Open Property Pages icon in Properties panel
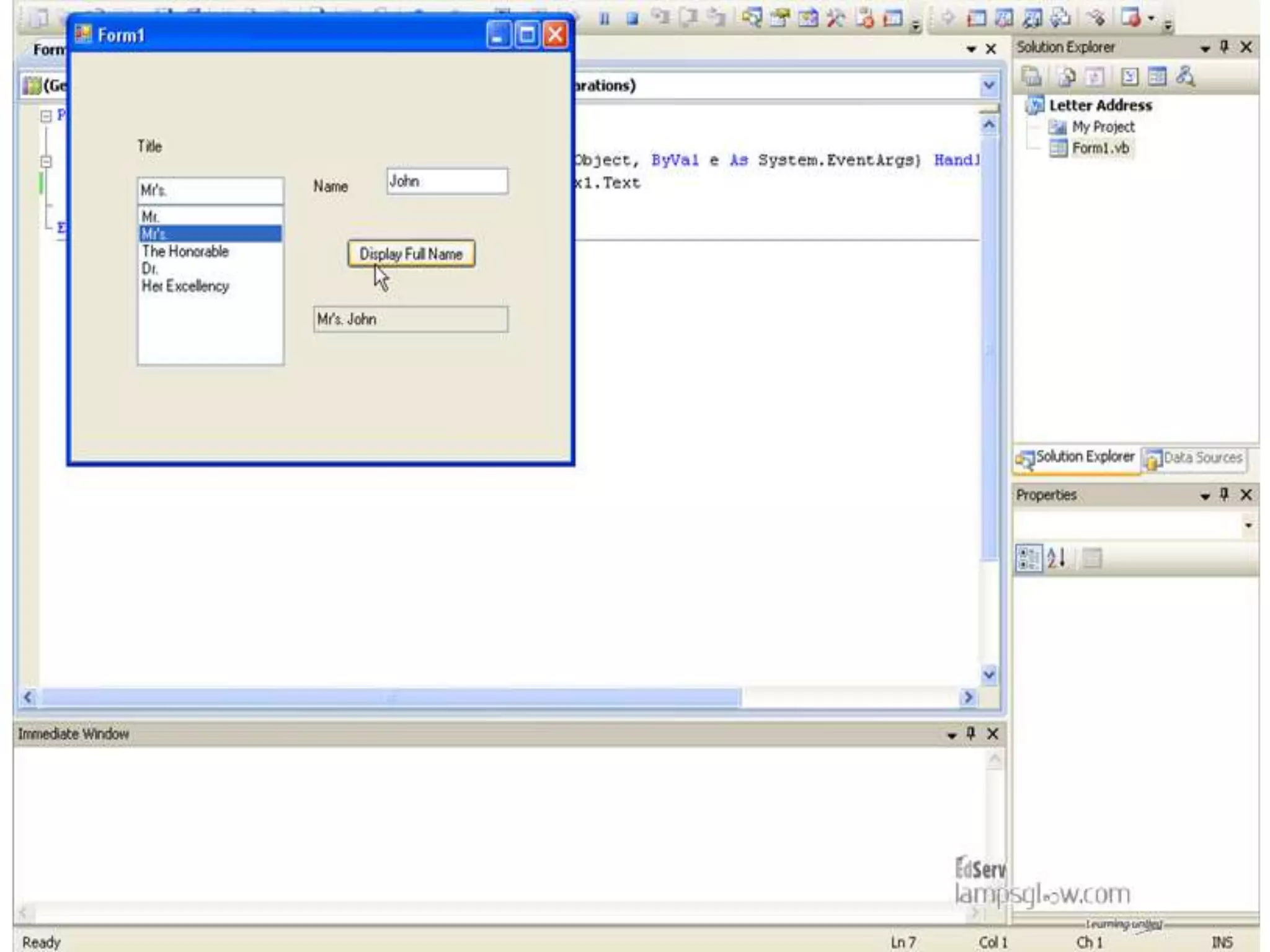1270x952 pixels. pyautogui.click(x=1092, y=558)
